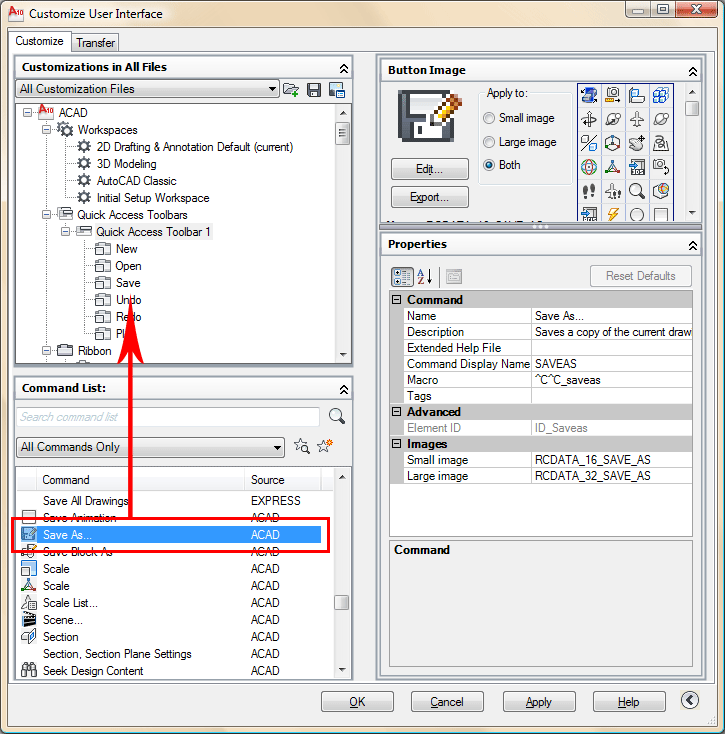Click the magnifier icon beside the search box
725x734 pixels.
[337, 416]
